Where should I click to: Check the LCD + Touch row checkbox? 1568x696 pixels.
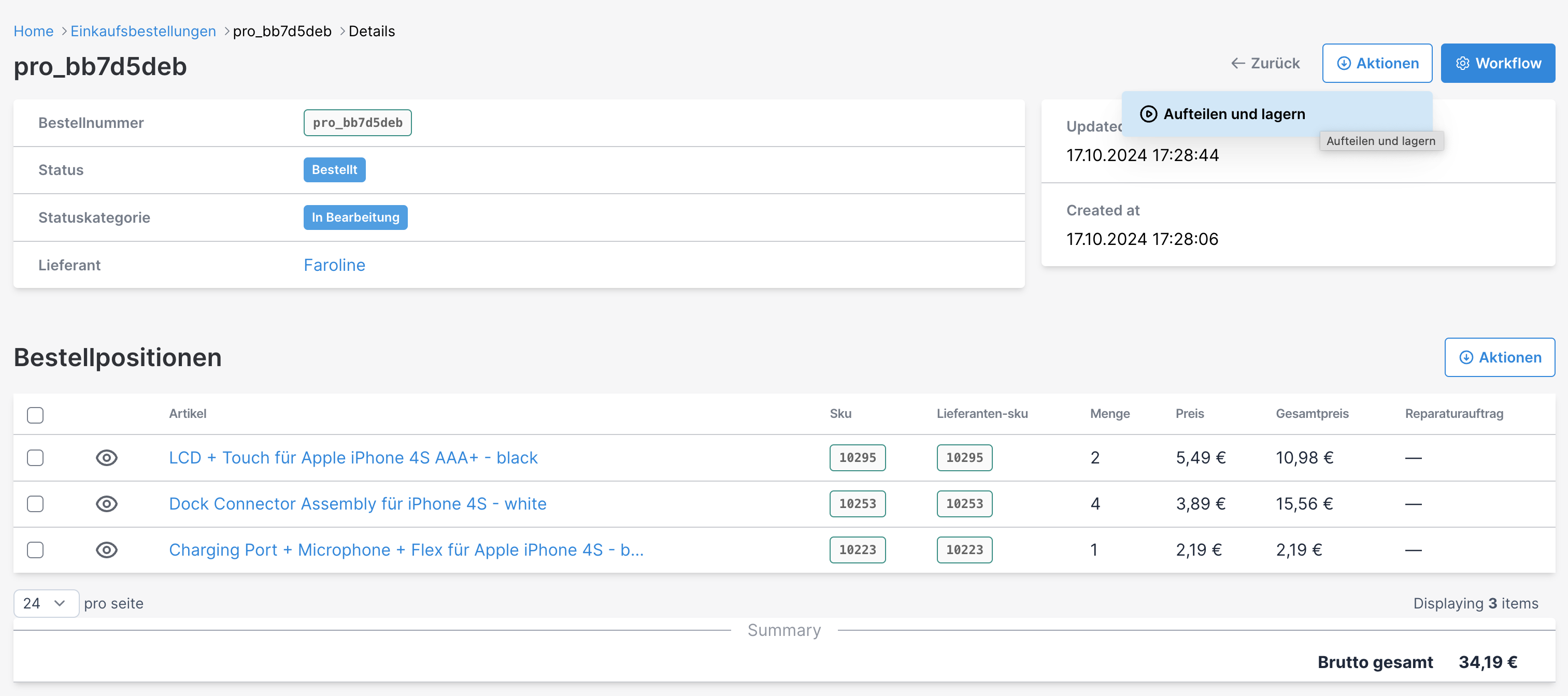pos(35,457)
